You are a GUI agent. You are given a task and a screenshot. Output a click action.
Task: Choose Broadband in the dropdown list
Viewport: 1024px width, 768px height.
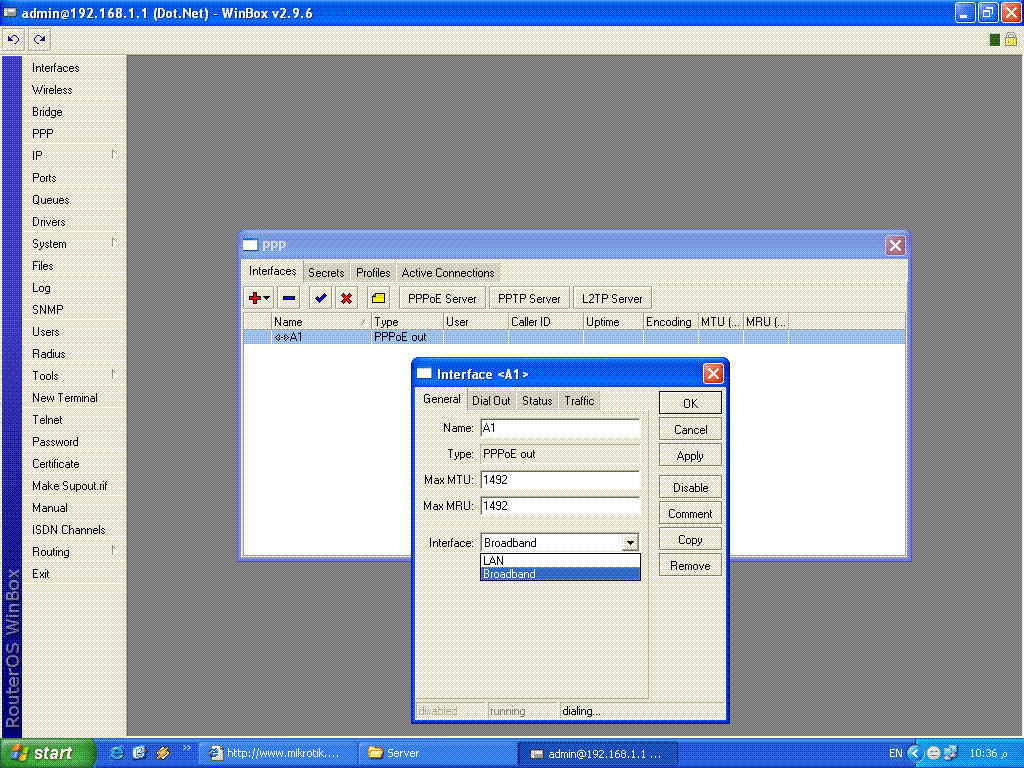tap(560, 573)
